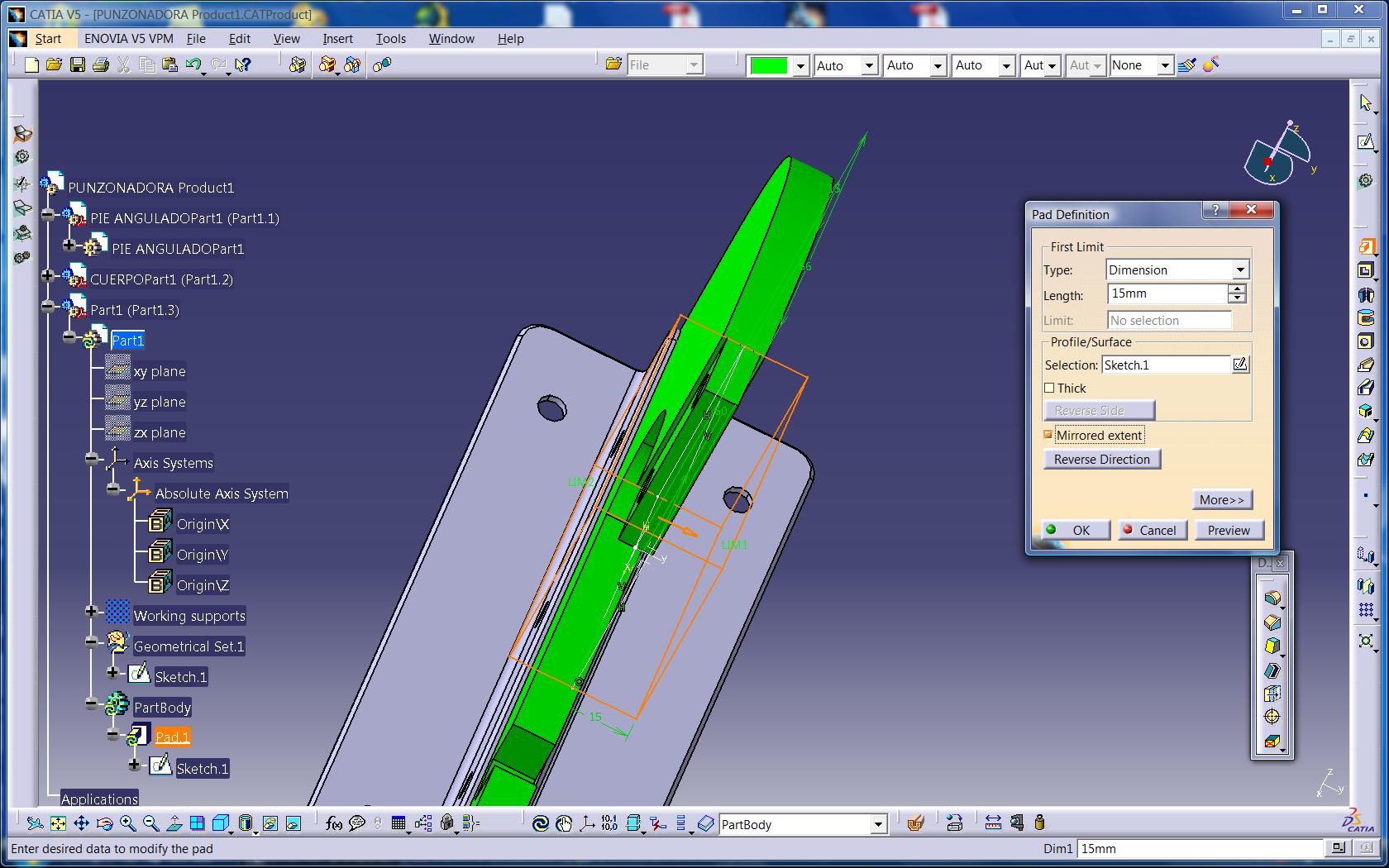Click the What's This help icon

click(242, 64)
